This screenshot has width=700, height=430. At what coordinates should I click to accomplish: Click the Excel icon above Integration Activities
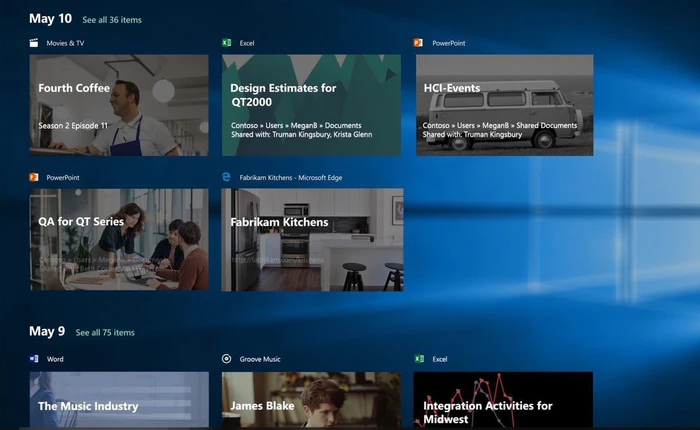(419, 359)
